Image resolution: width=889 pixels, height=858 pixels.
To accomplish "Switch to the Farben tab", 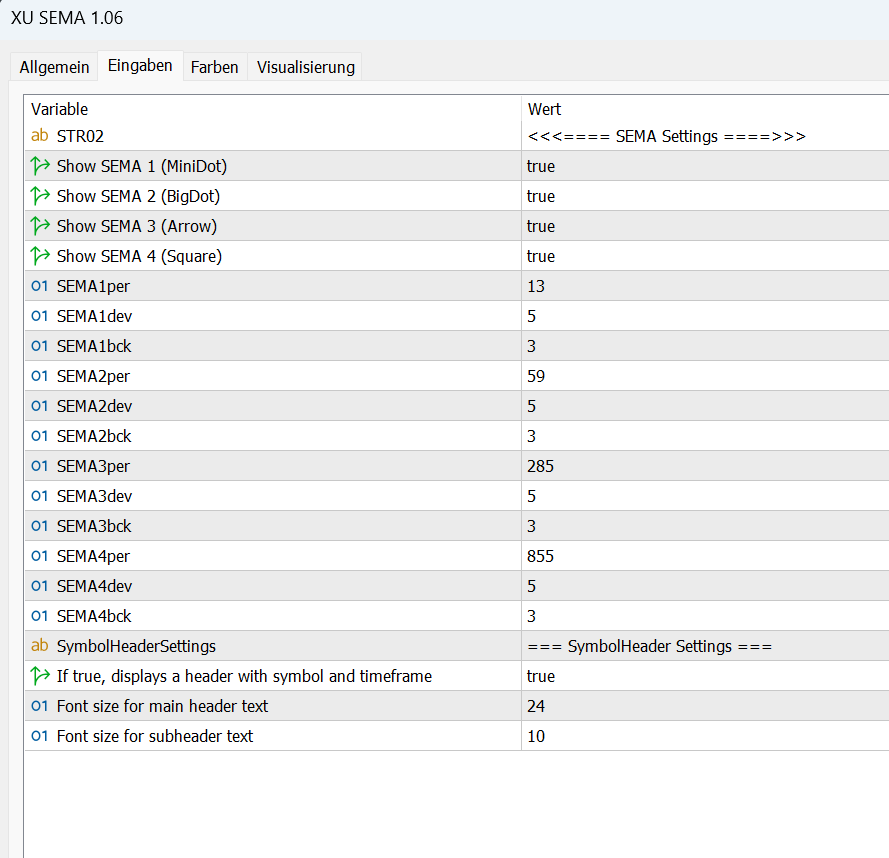I will click(x=215, y=67).
